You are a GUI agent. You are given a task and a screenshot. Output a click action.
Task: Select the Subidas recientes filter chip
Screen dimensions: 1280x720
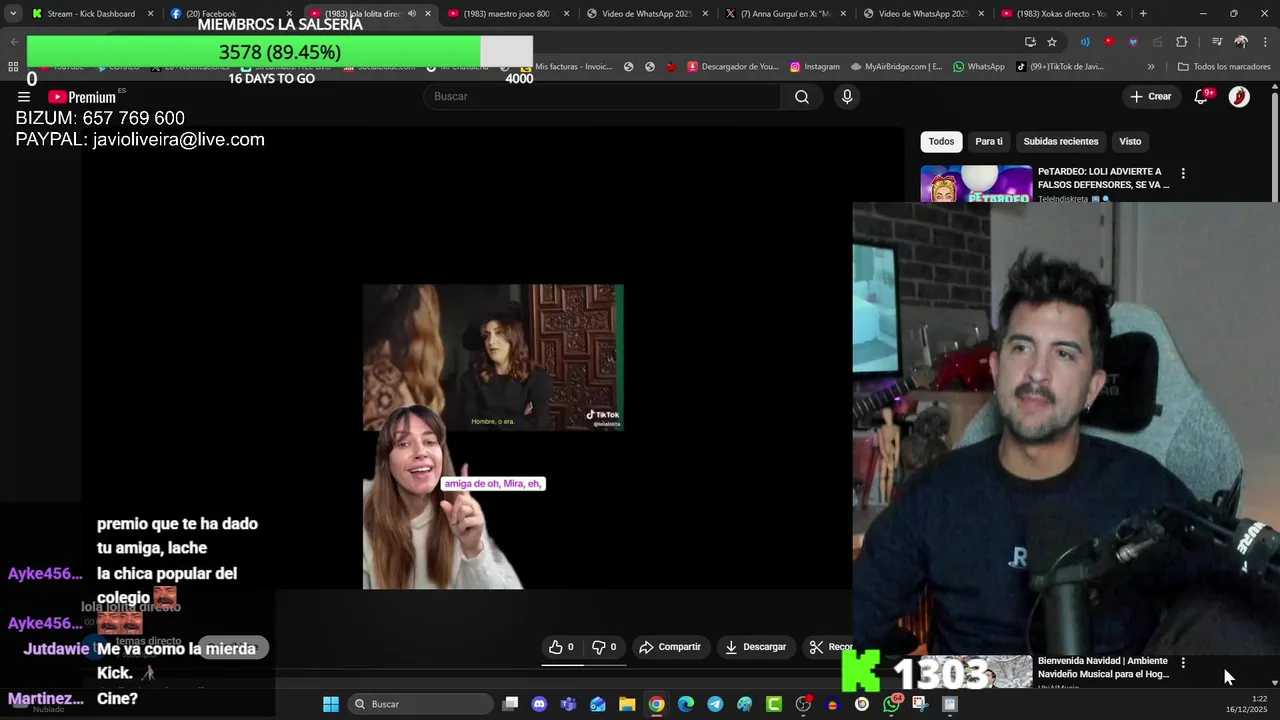(1061, 141)
